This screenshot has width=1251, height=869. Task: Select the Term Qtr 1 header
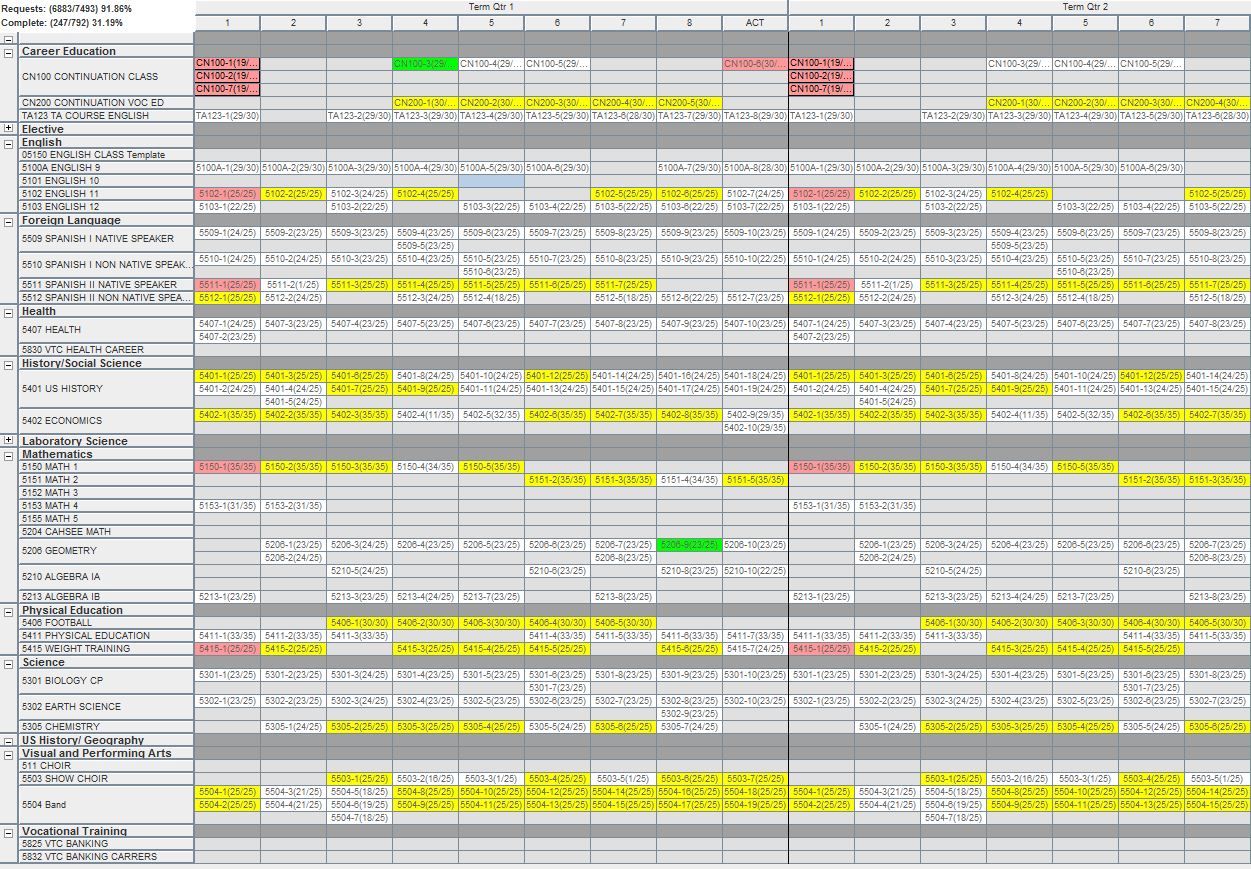491,7
